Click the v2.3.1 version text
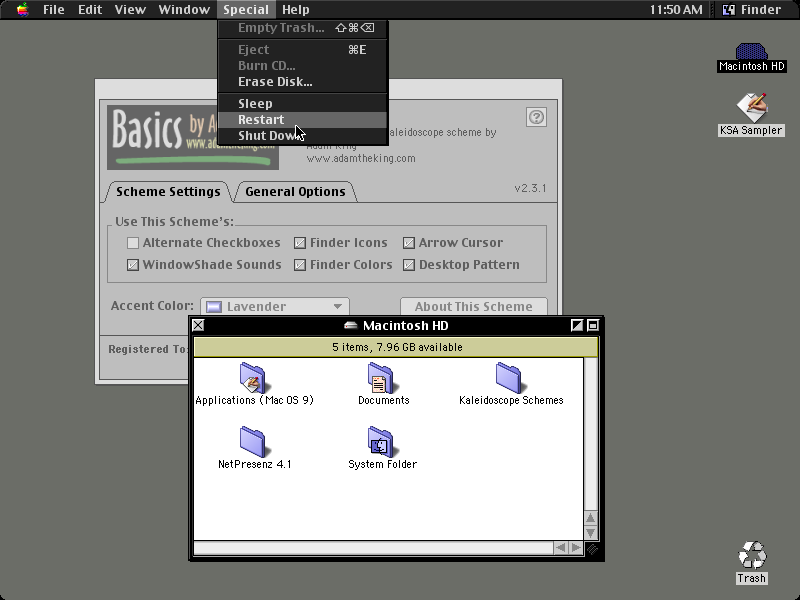The image size is (800, 600). (x=530, y=188)
